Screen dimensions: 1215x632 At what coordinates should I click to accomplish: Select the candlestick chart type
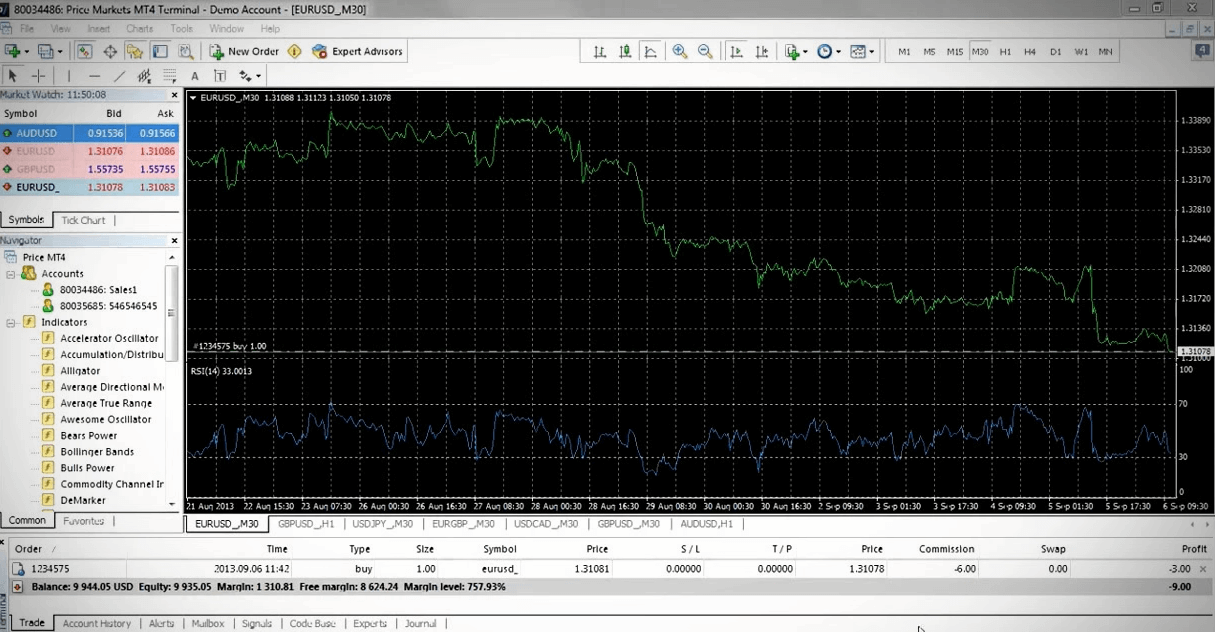[x=624, y=50]
